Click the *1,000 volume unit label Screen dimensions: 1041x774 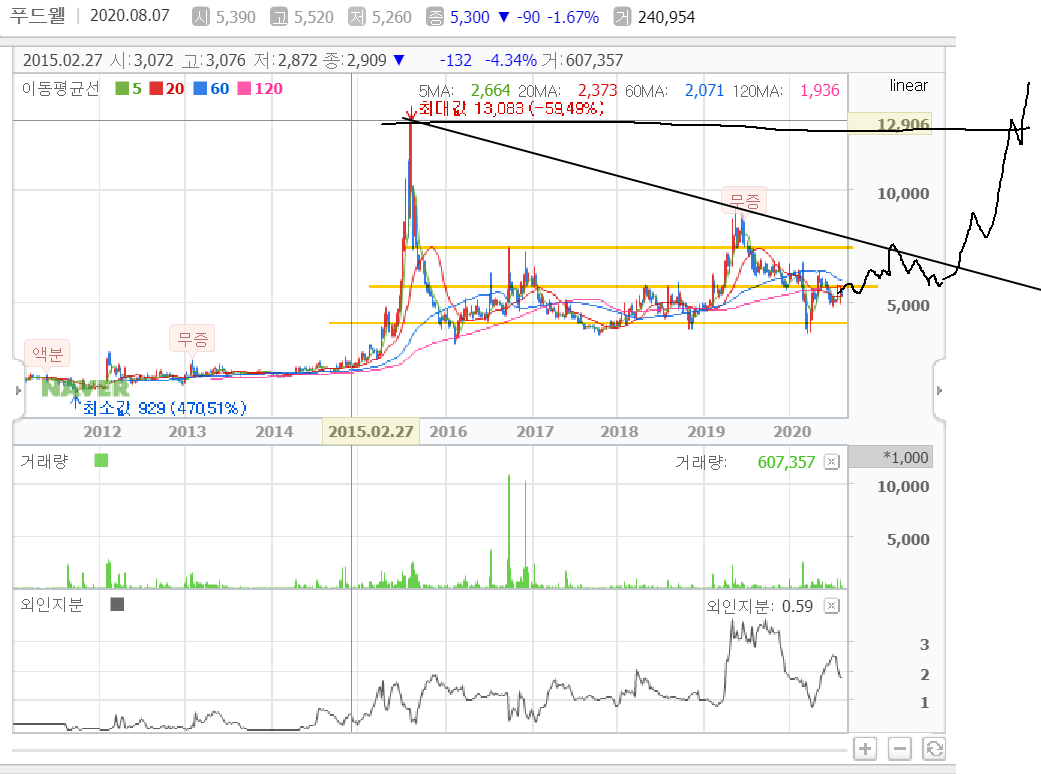point(890,457)
